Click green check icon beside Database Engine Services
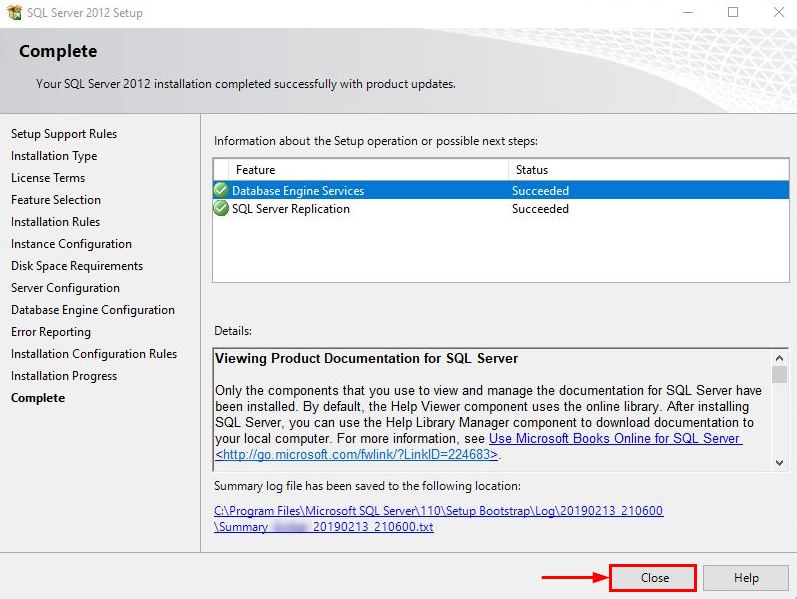The height and width of the screenshot is (599, 797). 221,190
